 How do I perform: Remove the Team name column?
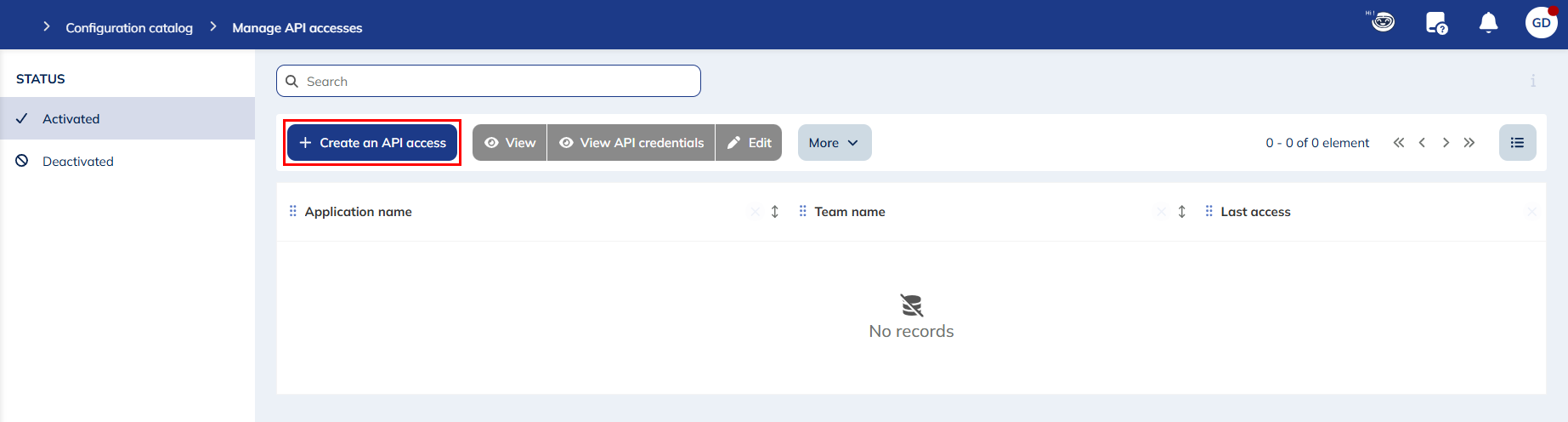(x=1161, y=212)
